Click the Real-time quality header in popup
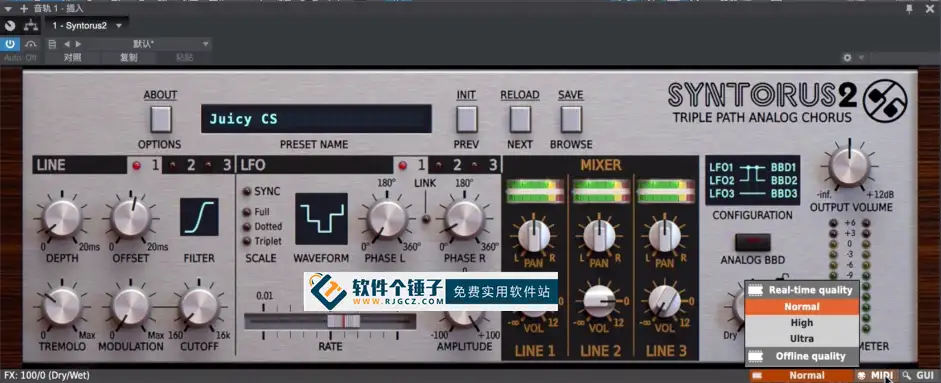This screenshot has width=941, height=383. 802,290
